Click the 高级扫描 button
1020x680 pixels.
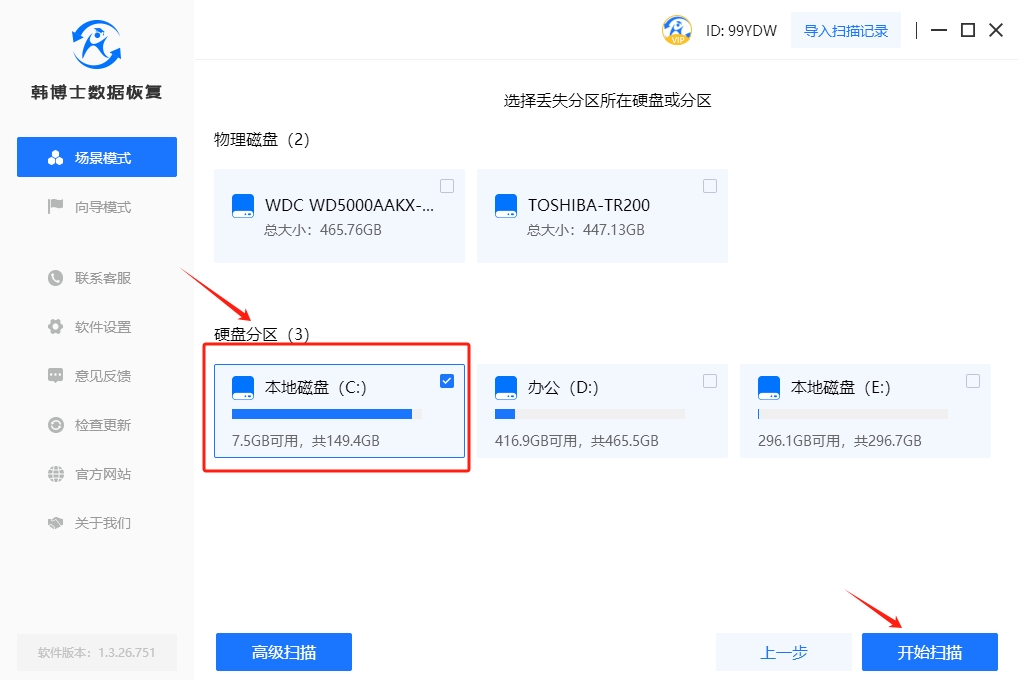(284, 652)
